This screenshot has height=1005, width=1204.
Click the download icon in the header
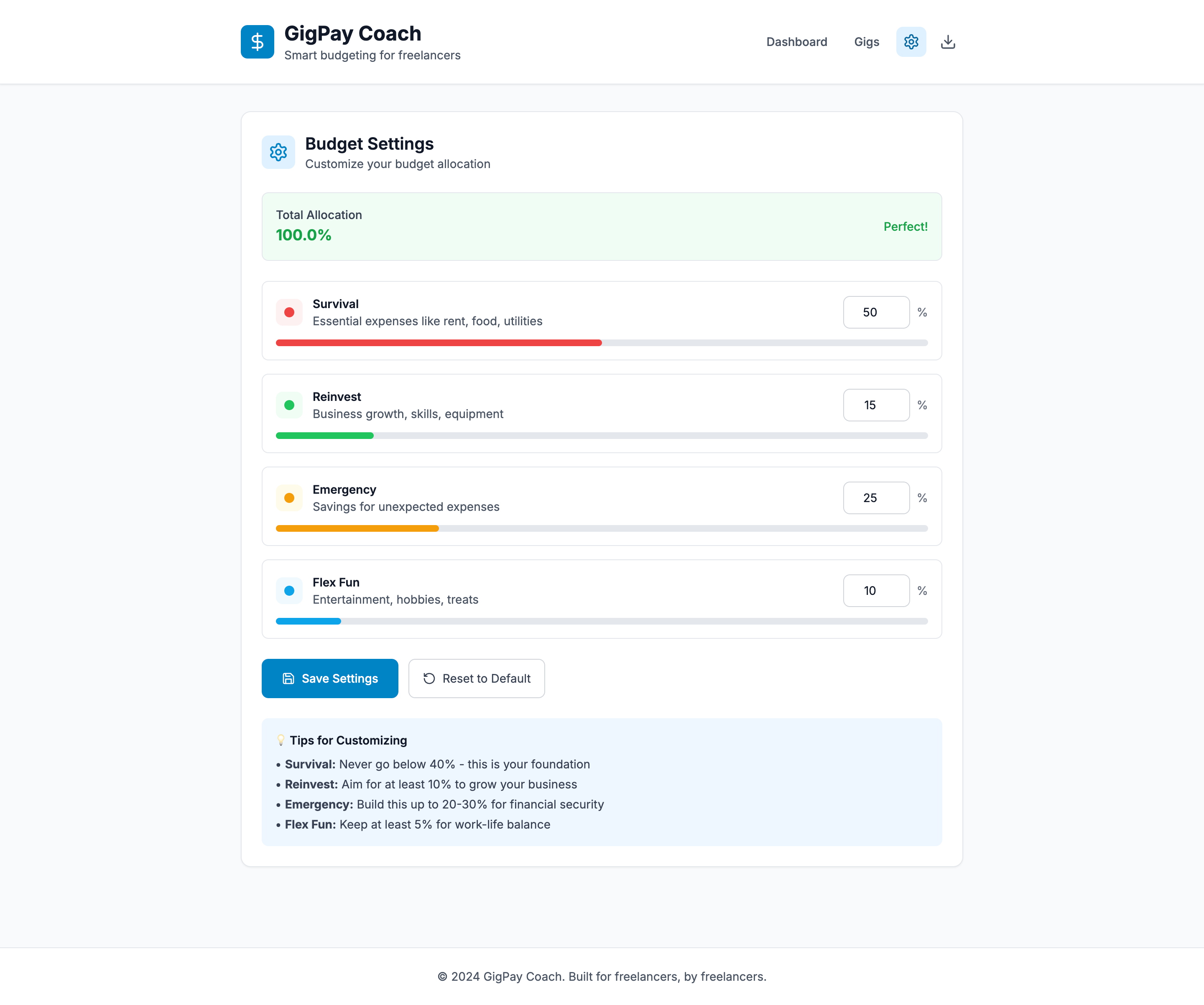[947, 41]
